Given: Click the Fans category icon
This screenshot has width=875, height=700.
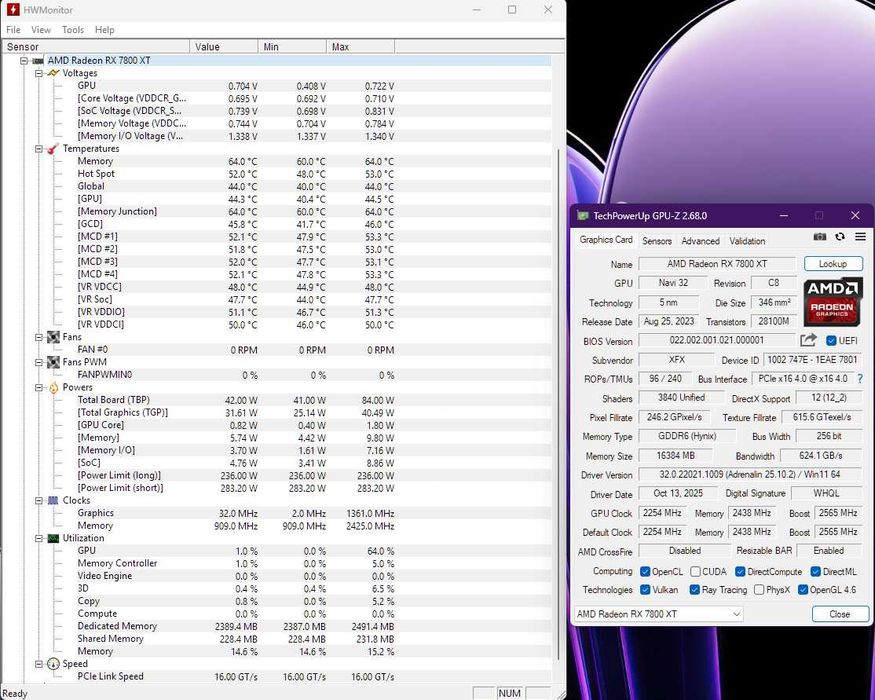Looking at the screenshot, I should (x=53, y=337).
